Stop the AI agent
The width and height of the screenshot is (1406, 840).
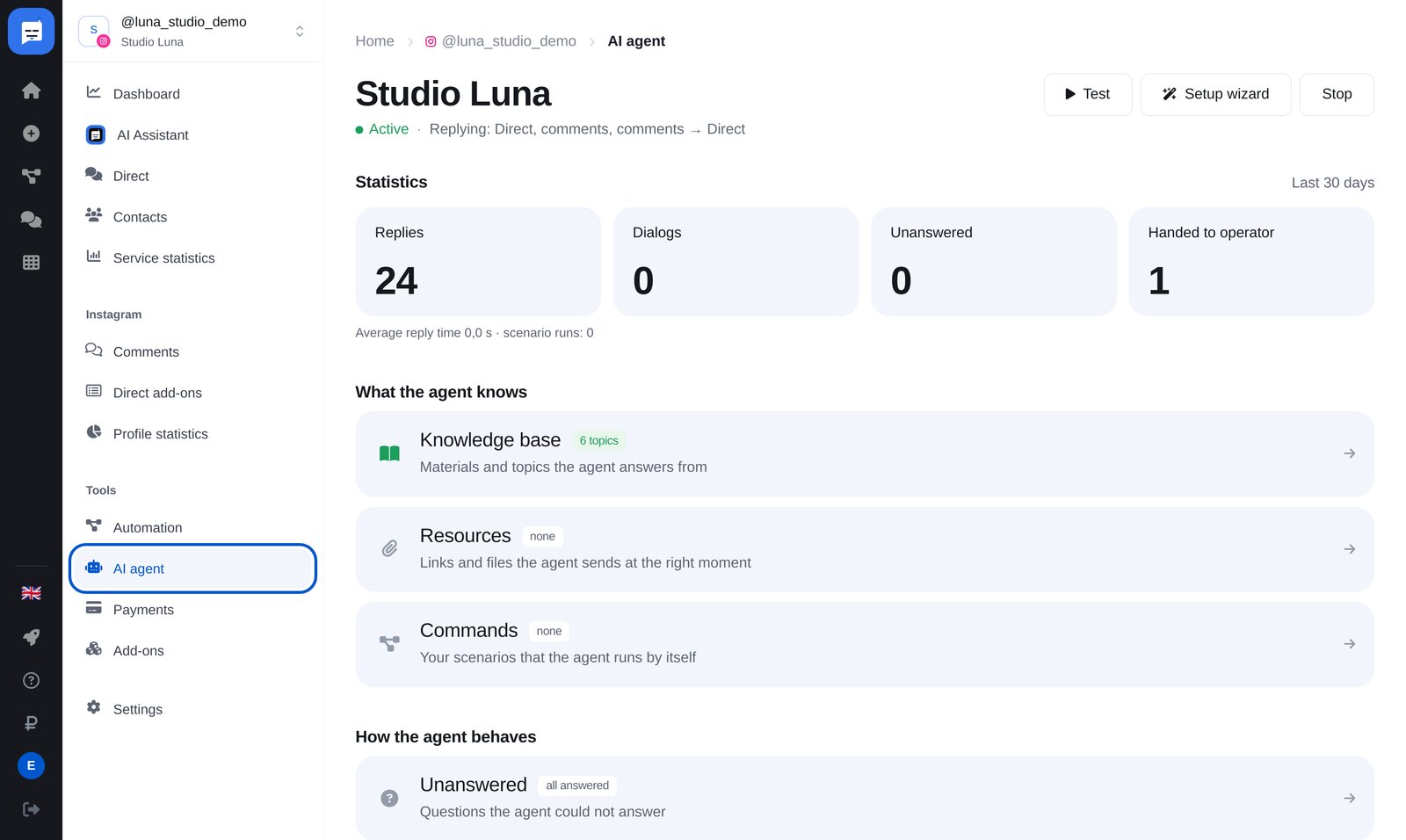[x=1337, y=94]
